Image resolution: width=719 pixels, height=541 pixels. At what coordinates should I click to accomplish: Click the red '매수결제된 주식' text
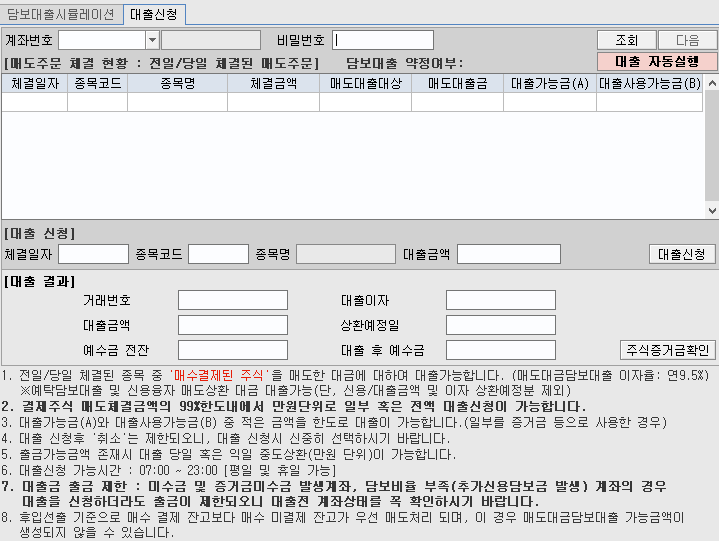pos(219,375)
